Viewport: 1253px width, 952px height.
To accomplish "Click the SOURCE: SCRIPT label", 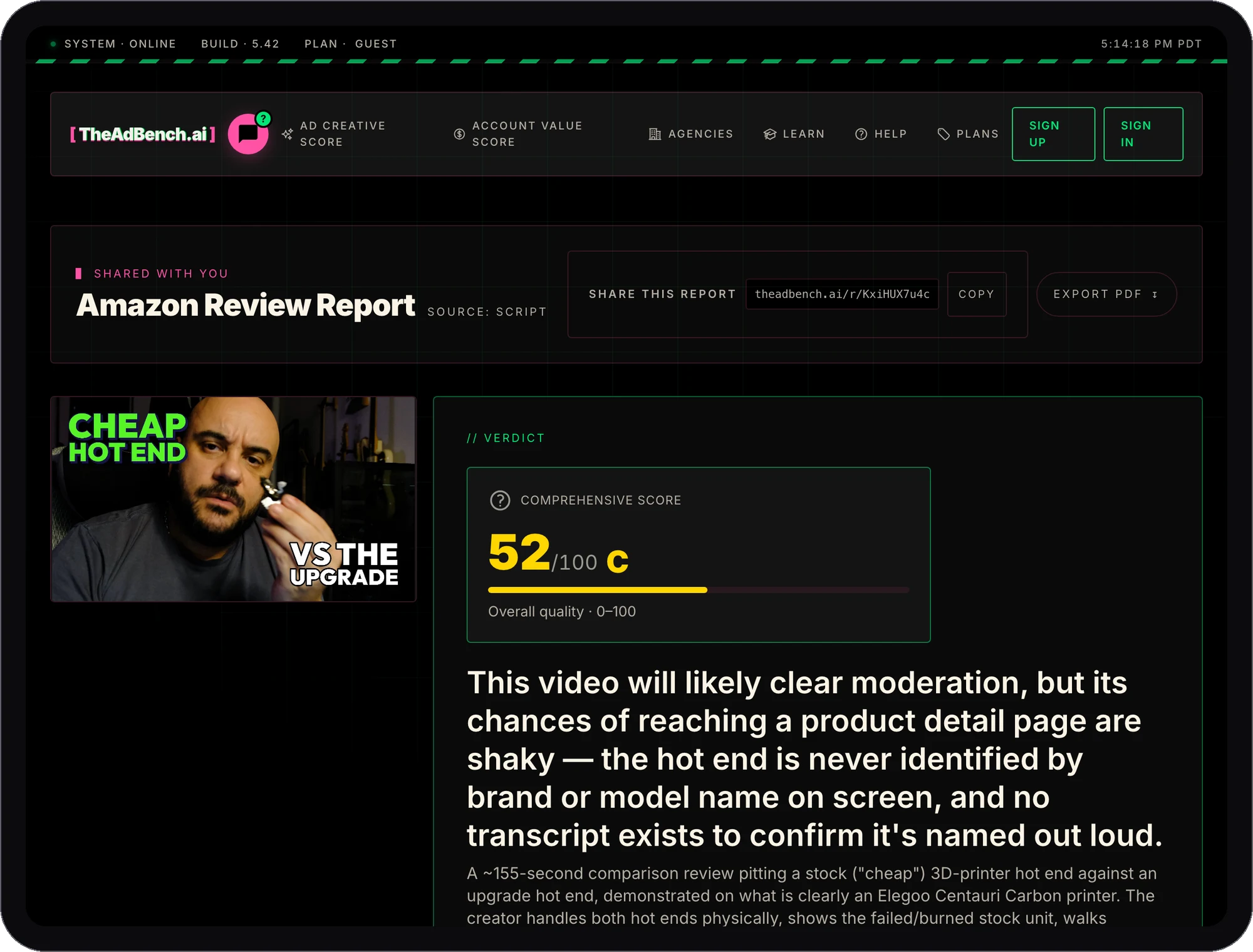I will click(487, 312).
